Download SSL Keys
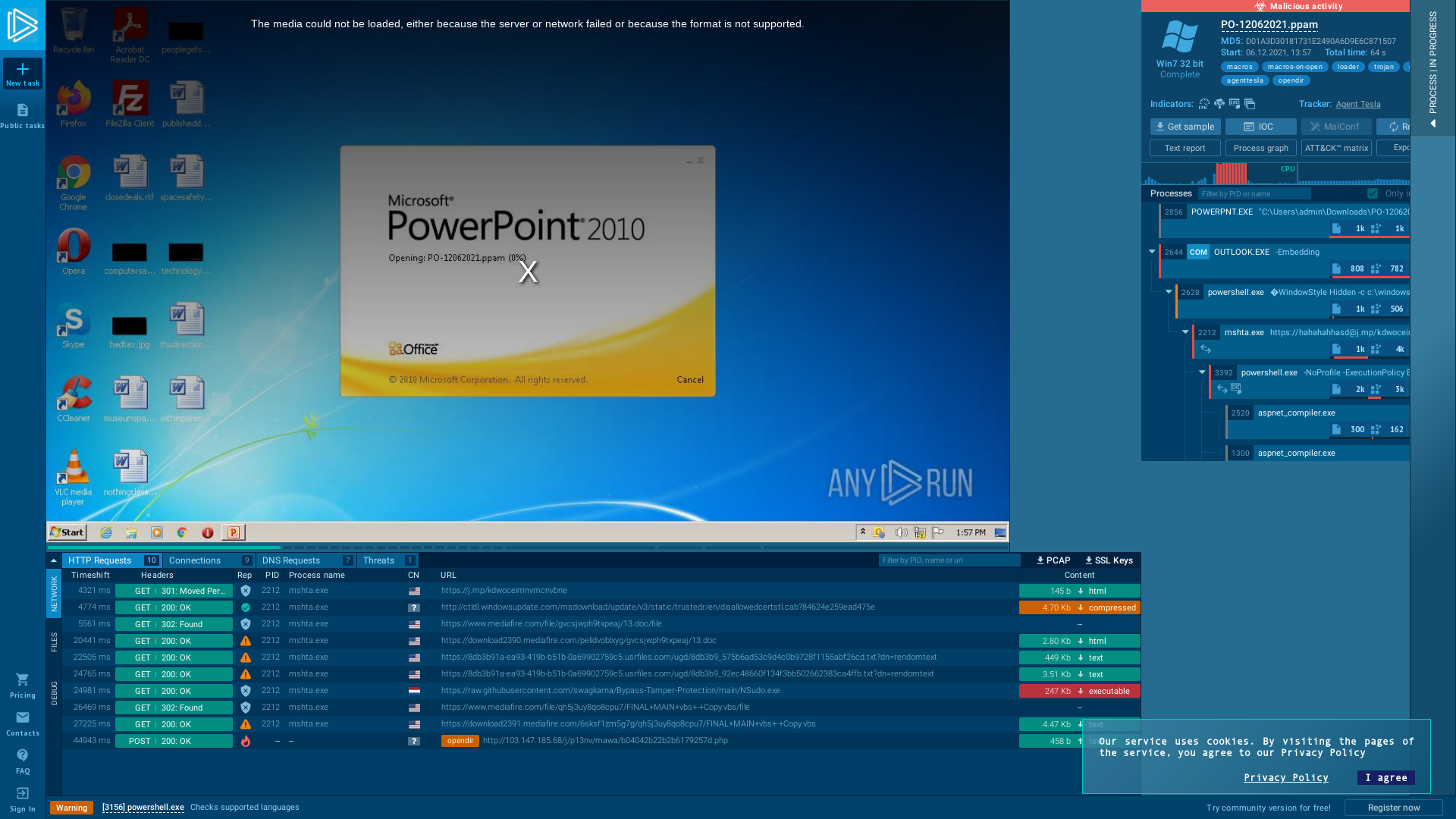 coord(1109,560)
